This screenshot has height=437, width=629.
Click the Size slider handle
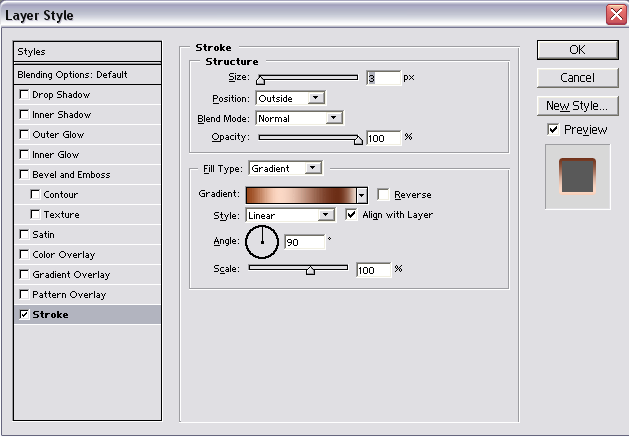point(260,80)
